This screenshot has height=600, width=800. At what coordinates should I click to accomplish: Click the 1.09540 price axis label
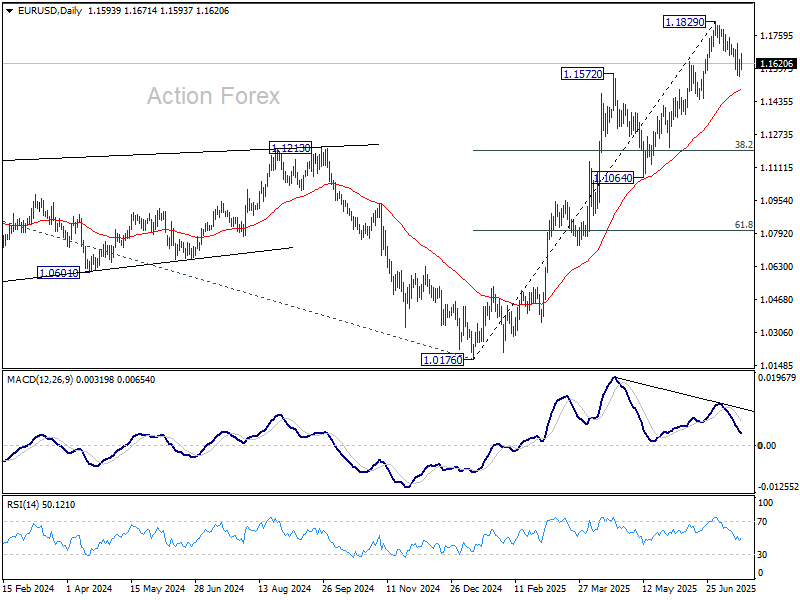776,200
